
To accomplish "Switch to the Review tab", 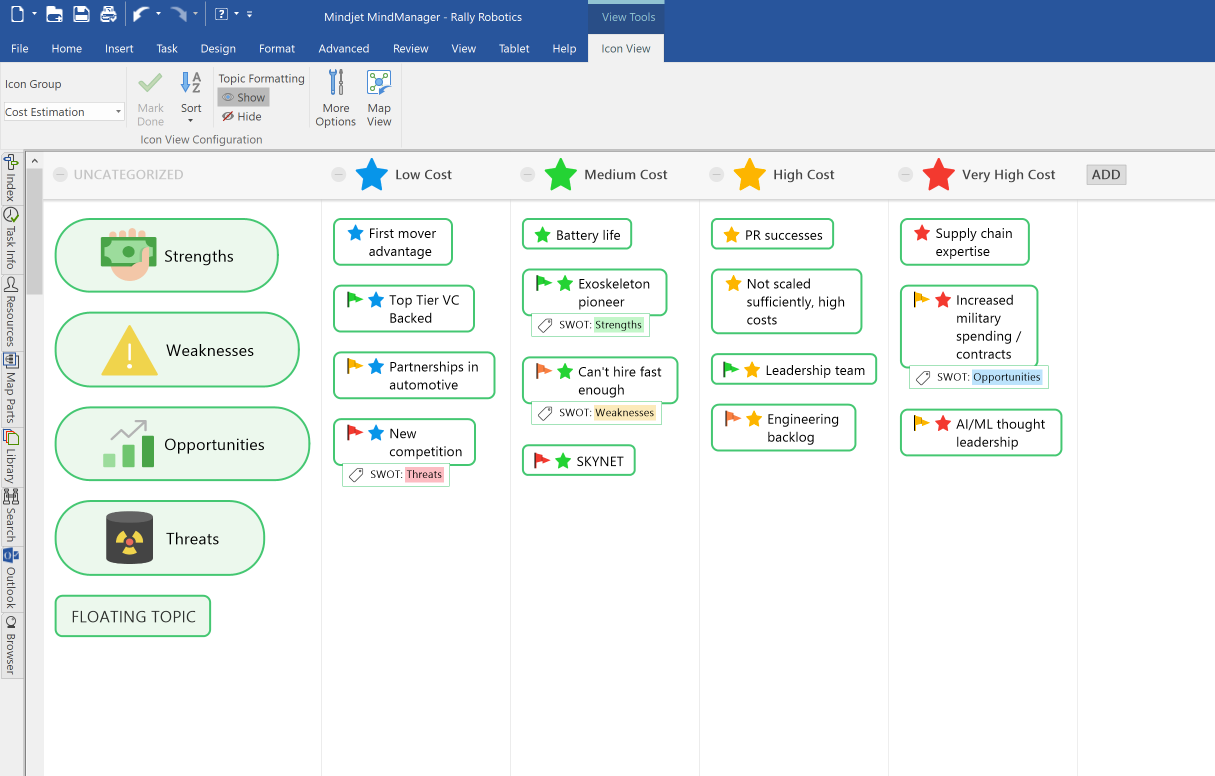I will (410, 47).
